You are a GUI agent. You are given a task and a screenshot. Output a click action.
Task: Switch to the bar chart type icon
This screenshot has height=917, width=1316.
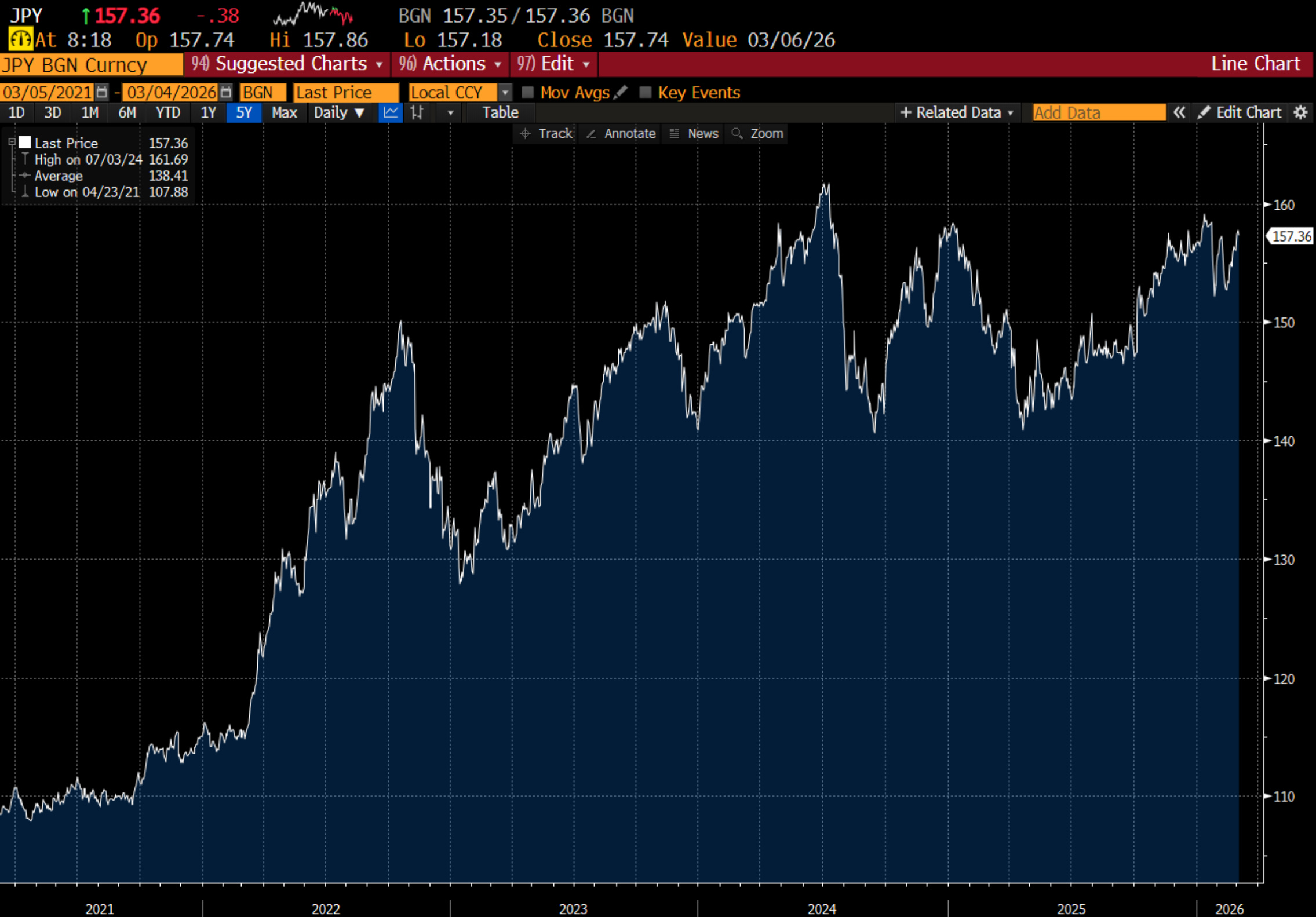click(x=417, y=112)
